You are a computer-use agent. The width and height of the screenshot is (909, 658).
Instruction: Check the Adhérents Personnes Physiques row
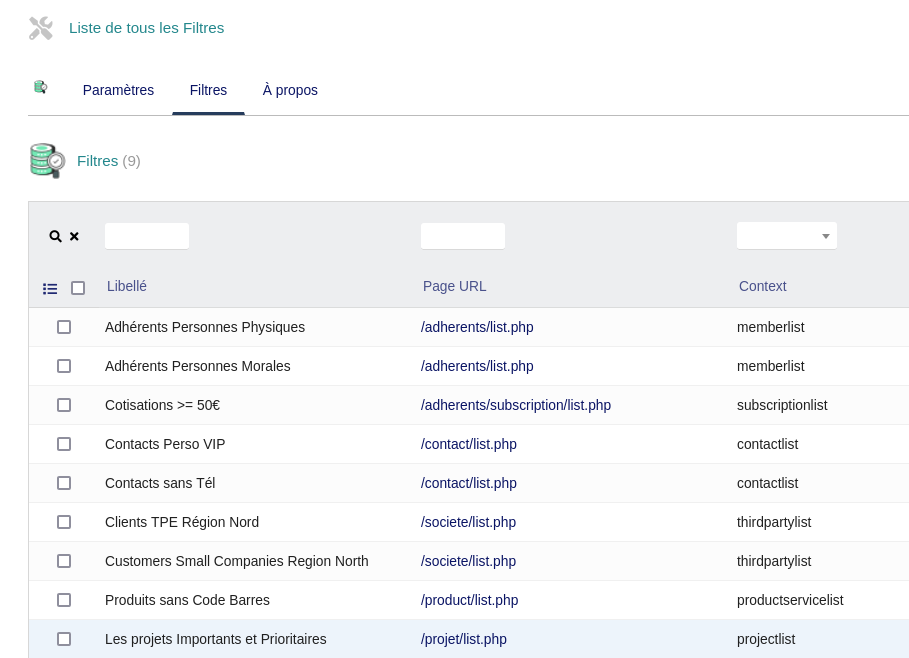[64, 327]
